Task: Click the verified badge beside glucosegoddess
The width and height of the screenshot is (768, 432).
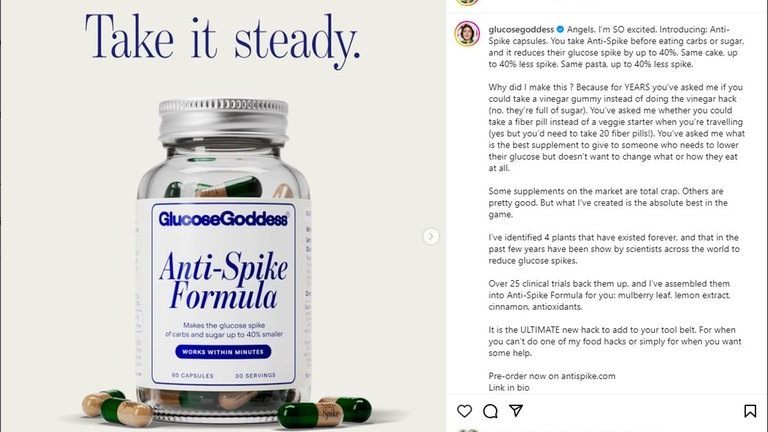Action: point(560,29)
